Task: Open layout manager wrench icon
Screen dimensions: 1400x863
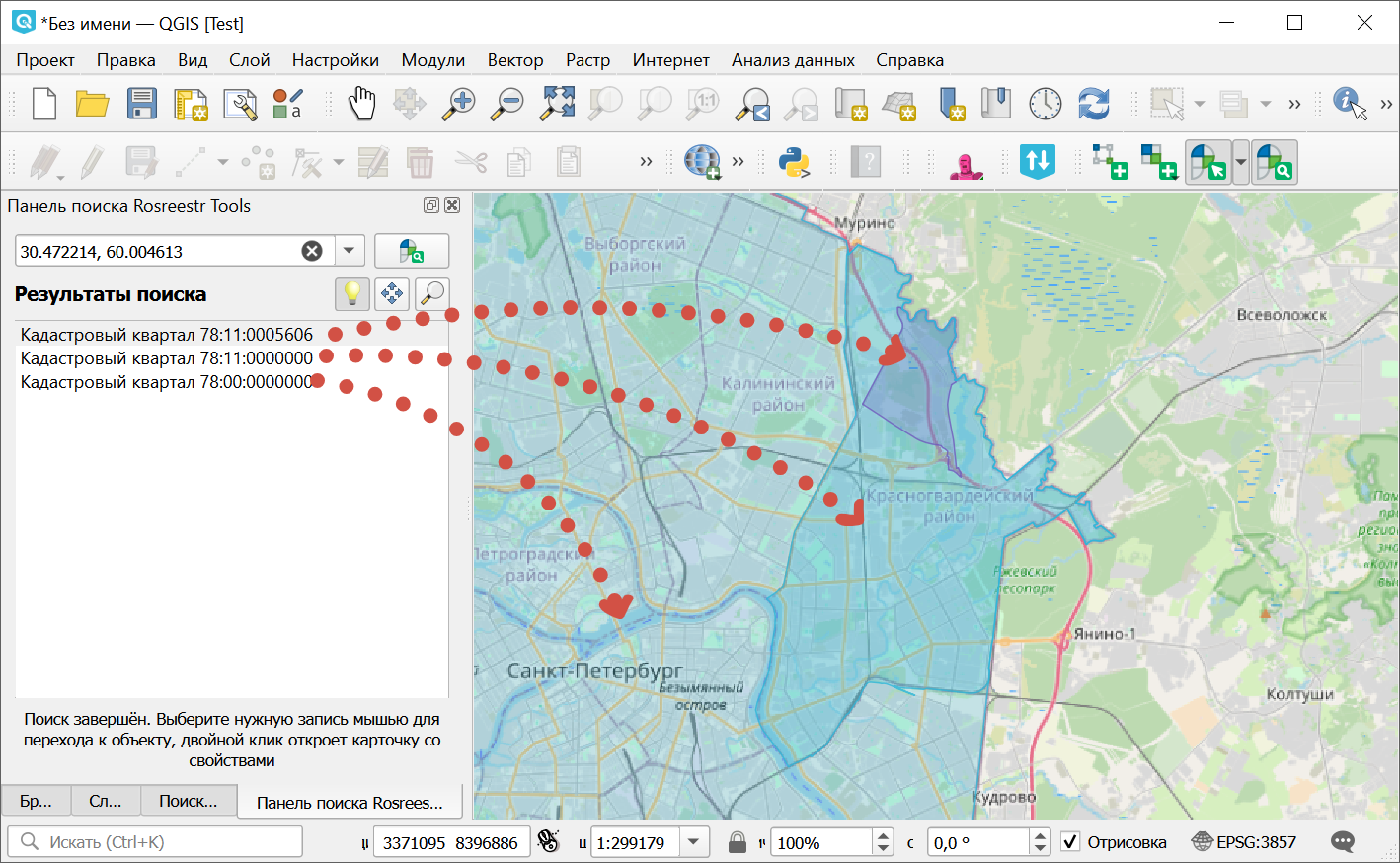Action: 240,104
